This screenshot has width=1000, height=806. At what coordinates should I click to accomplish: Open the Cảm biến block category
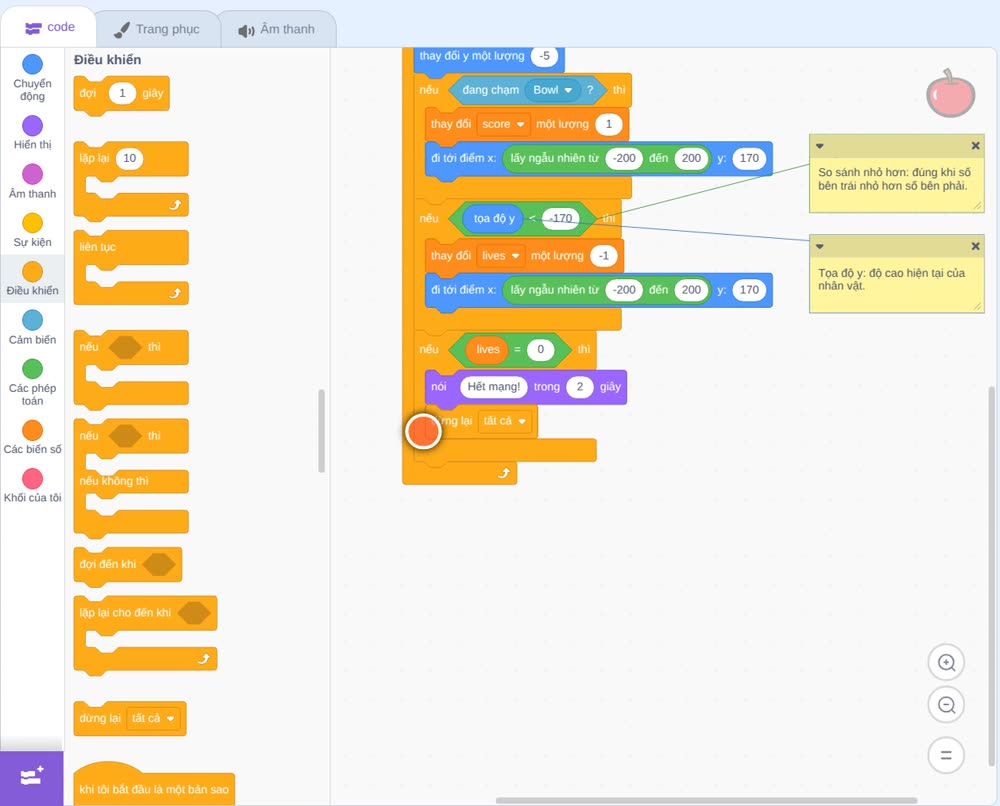[x=32, y=328]
